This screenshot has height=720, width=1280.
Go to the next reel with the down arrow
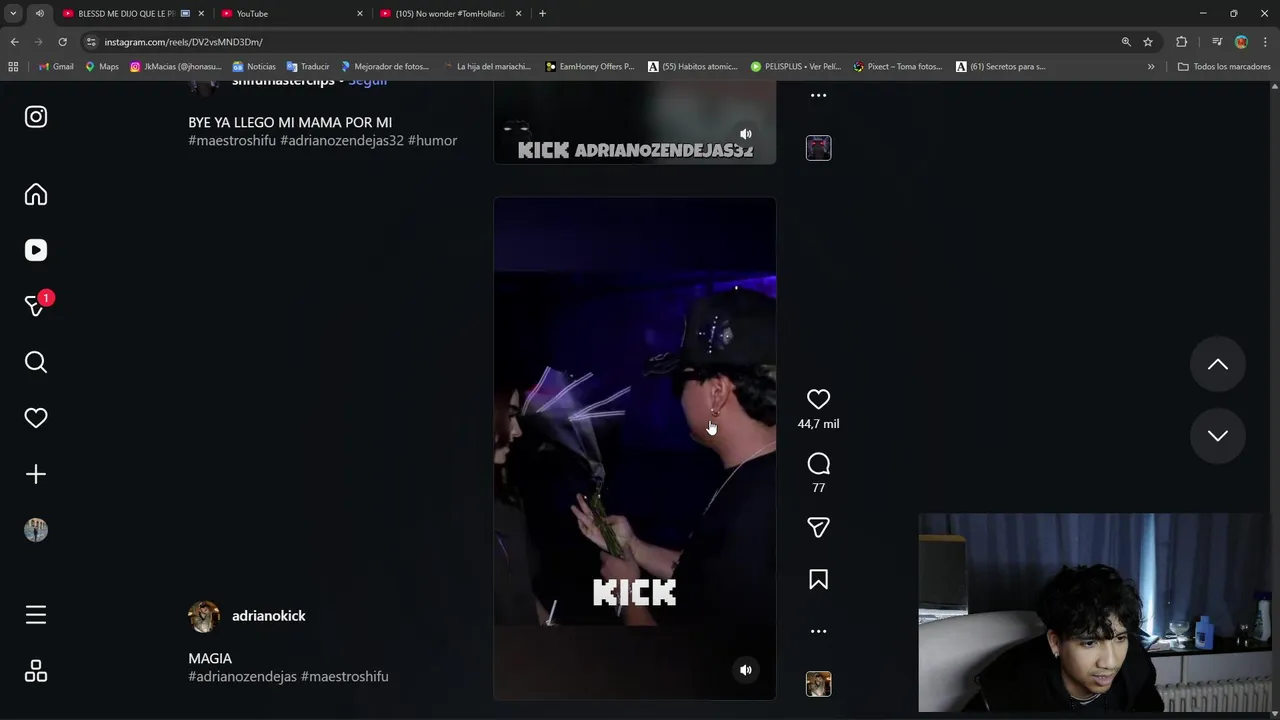[1217, 435]
